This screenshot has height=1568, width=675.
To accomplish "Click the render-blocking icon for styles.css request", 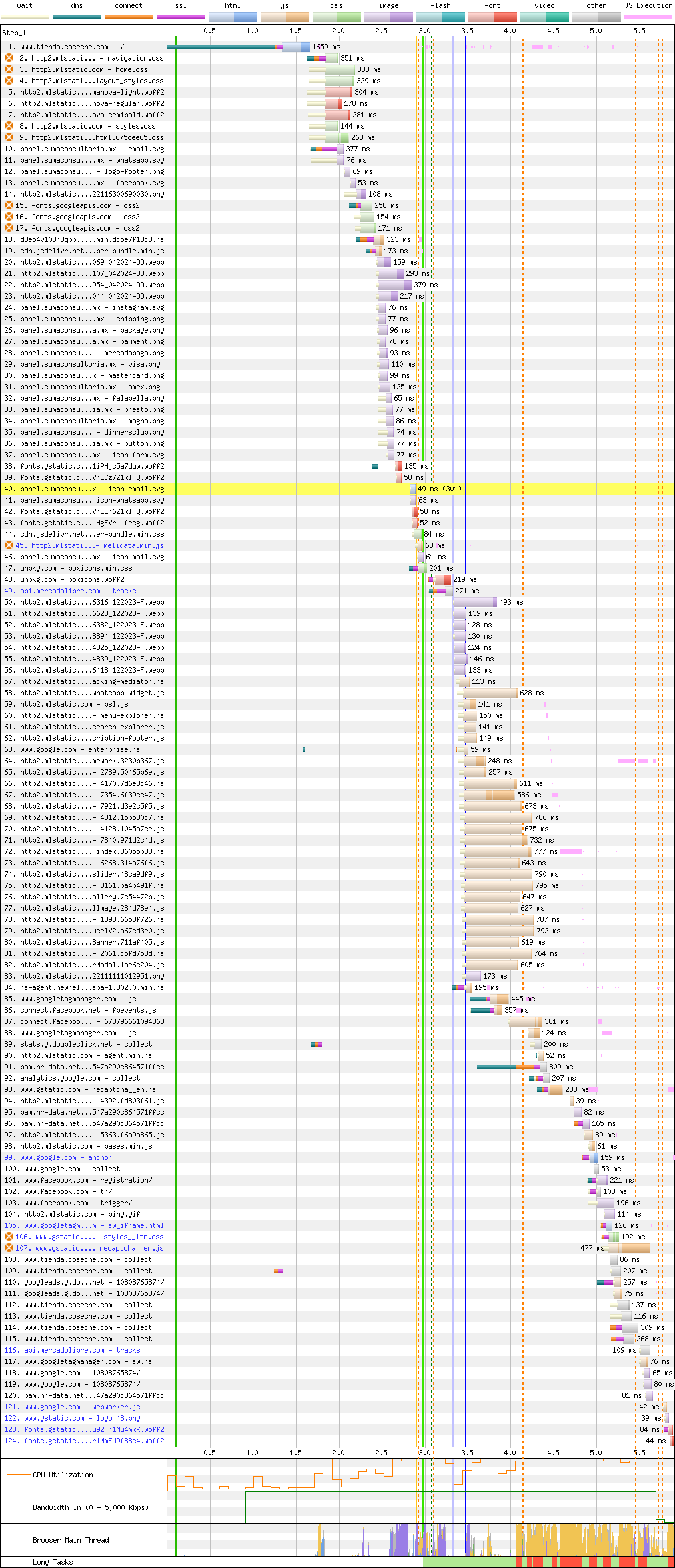I will (x=9, y=126).
